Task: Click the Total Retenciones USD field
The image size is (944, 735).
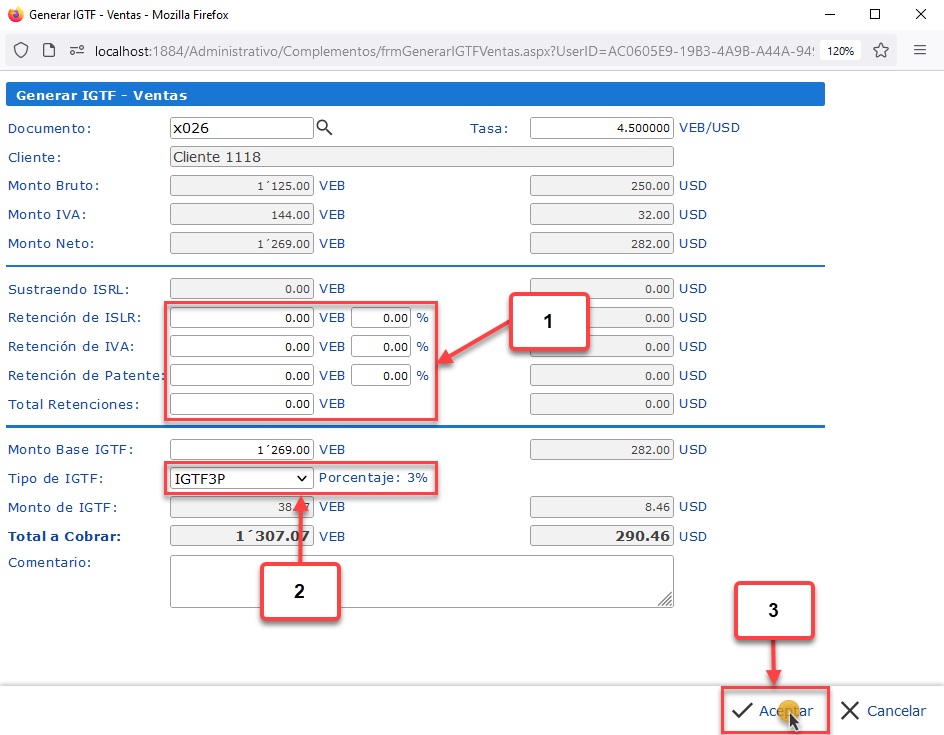Action: point(601,403)
